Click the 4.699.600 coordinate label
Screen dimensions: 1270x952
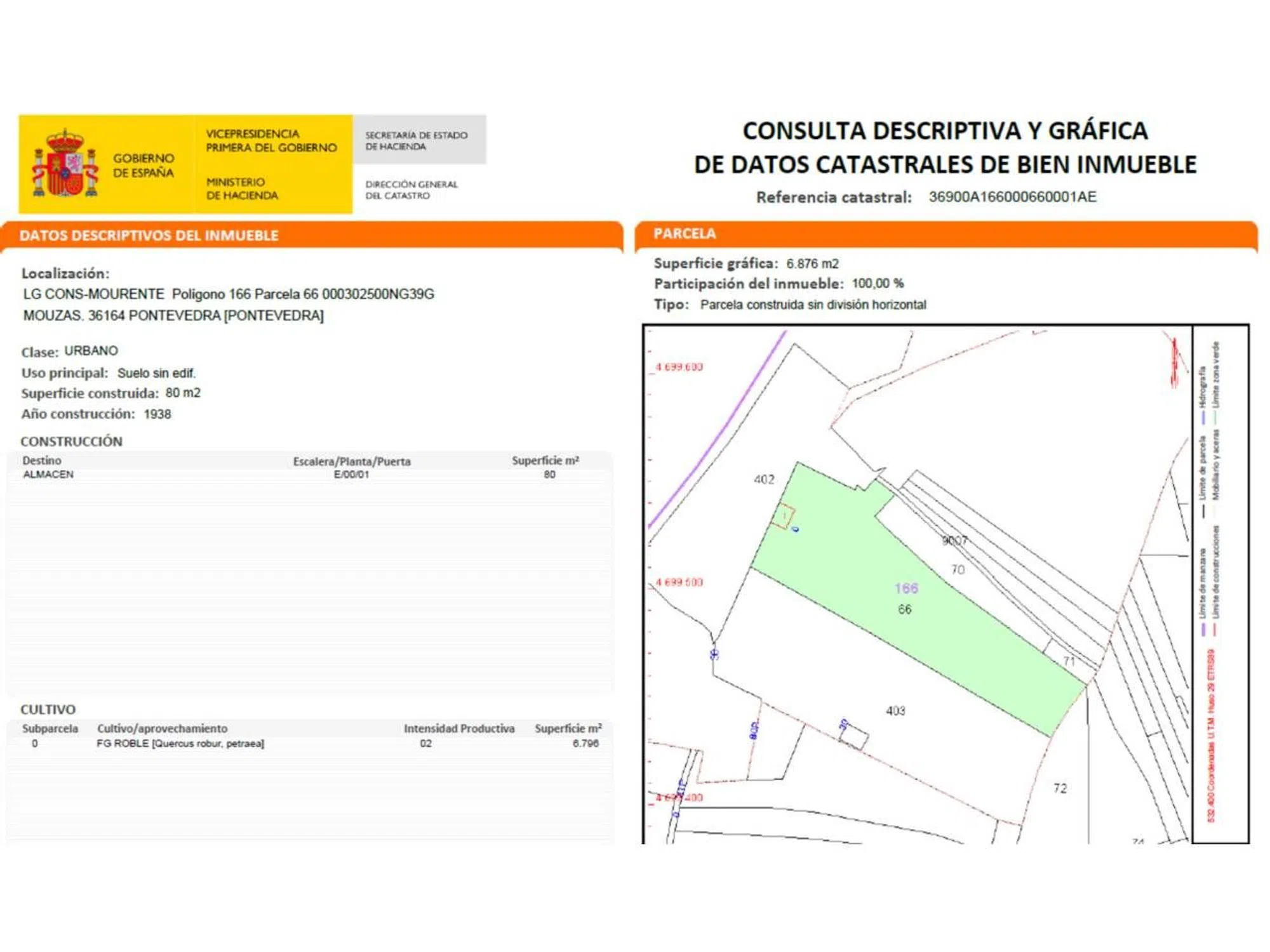coord(679,367)
